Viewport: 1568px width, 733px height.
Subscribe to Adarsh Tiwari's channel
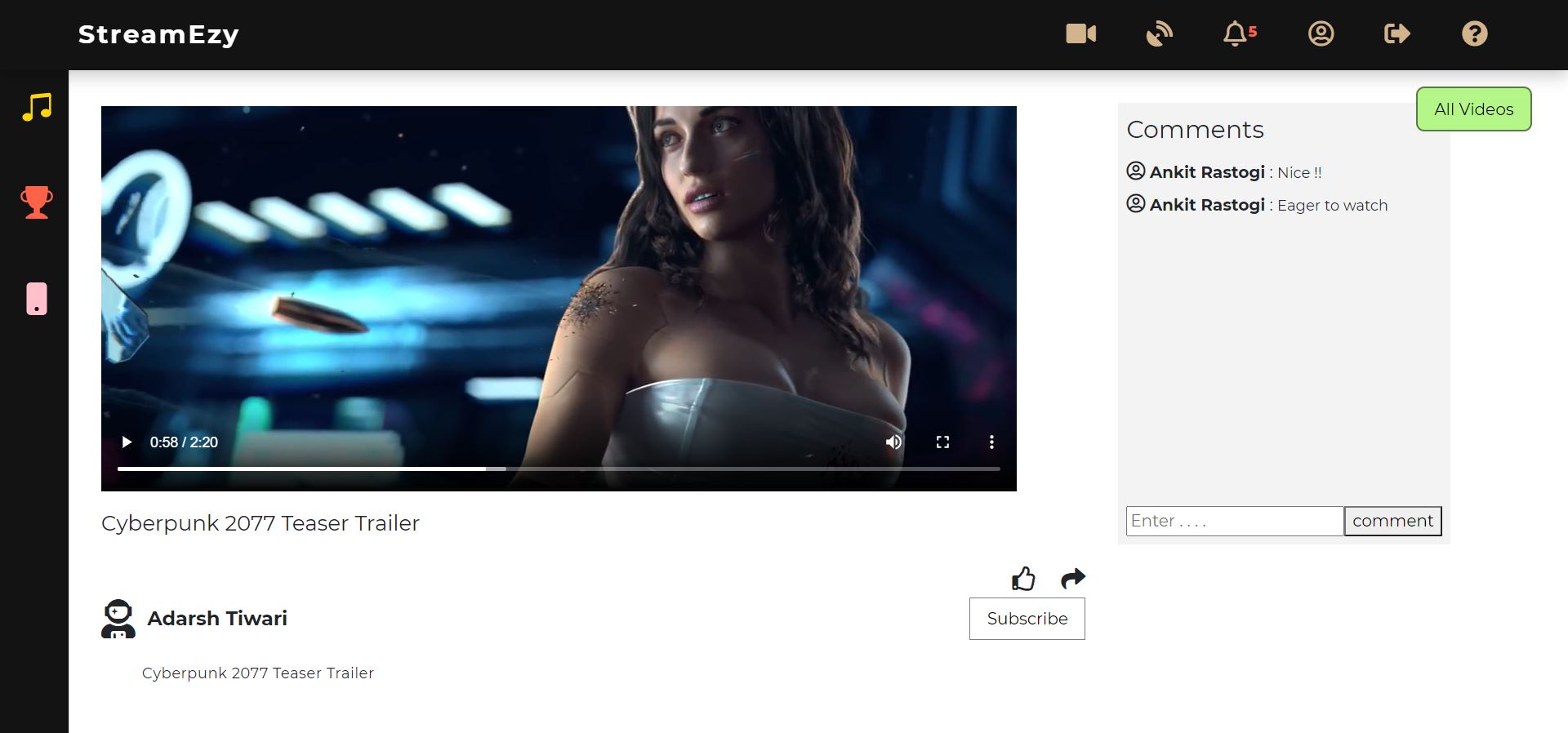coord(1027,619)
